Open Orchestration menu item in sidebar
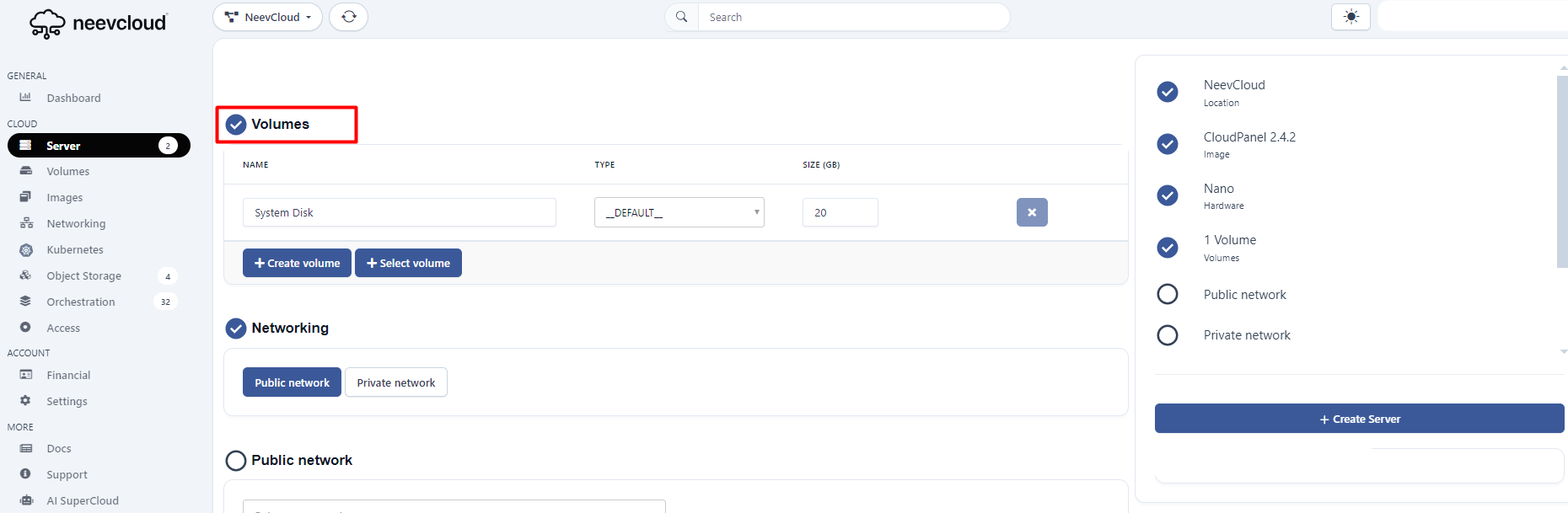The width and height of the screenshot is (1568, 513). click(80, 302)
